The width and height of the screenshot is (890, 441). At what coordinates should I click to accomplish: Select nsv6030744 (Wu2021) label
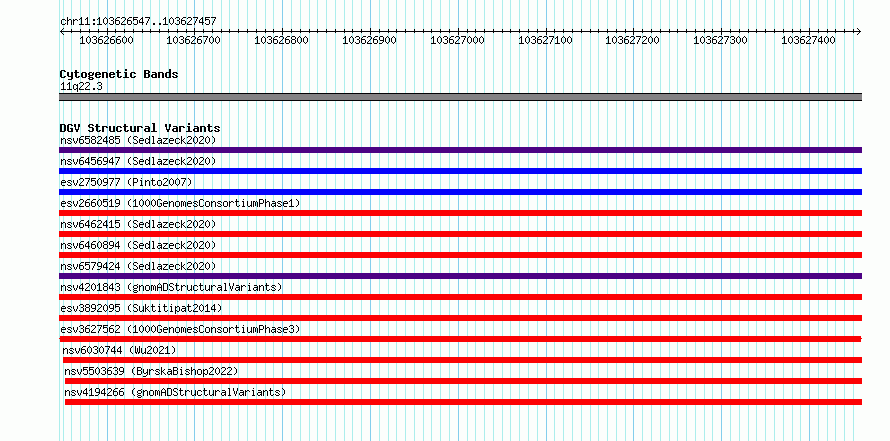pyautogui.click(x=120, y=350)
